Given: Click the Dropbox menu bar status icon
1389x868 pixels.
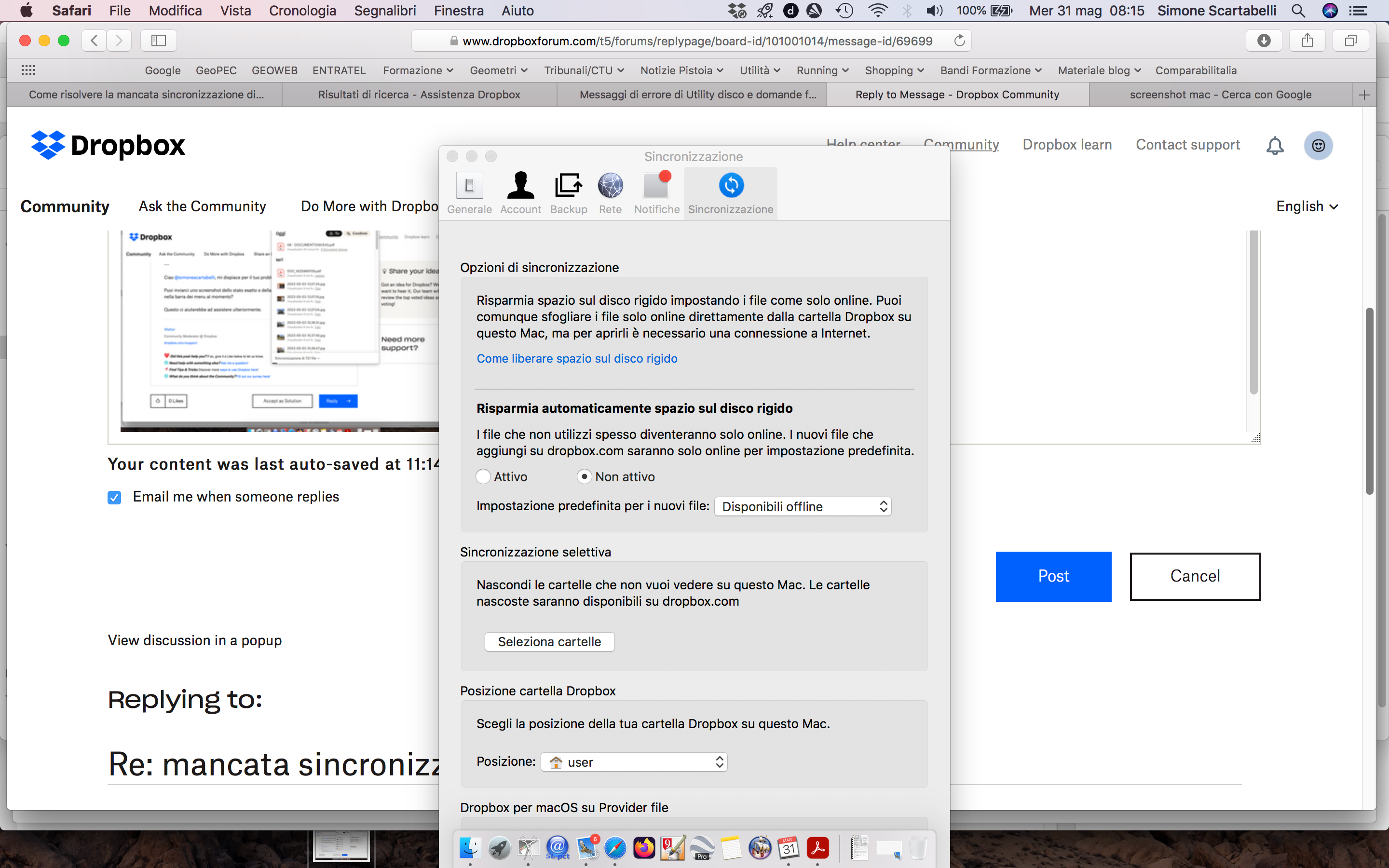Looking at the screenshot, I should [x=737, y=10].
